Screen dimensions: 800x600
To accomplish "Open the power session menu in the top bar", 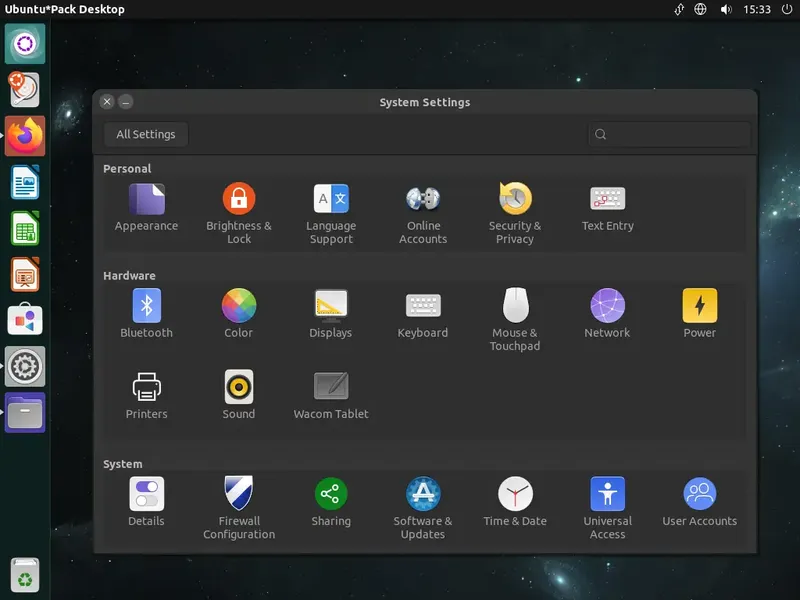I will 787,9.
